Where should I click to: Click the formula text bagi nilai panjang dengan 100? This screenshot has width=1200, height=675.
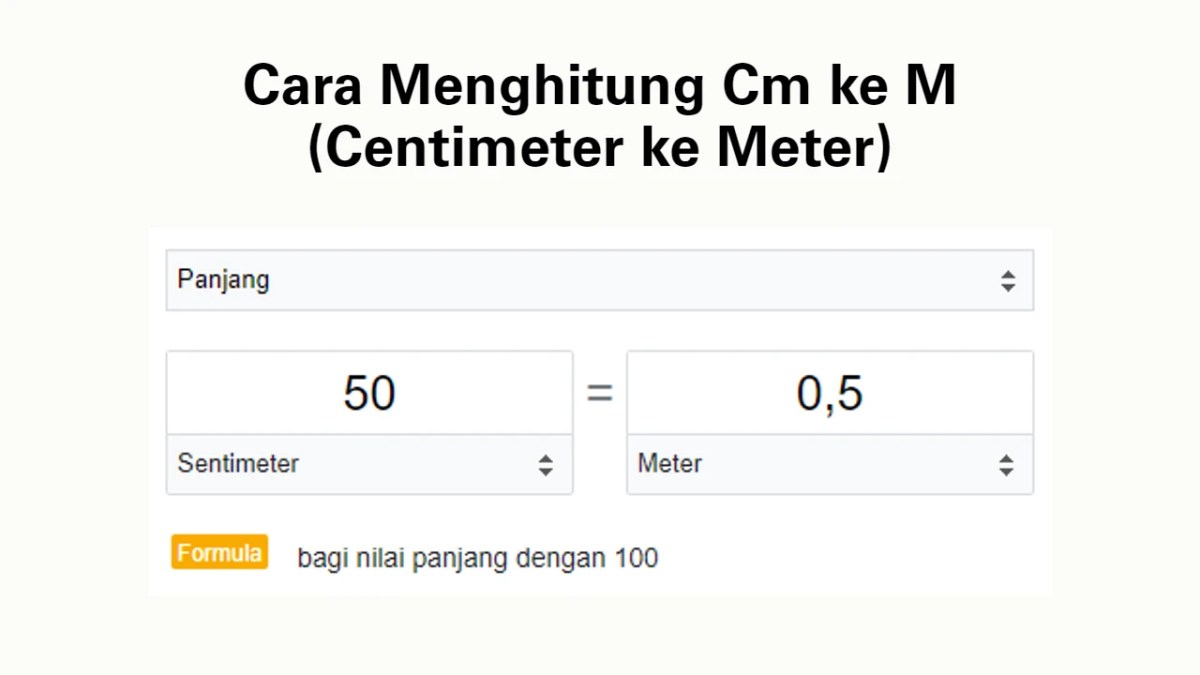coord(476,557)
